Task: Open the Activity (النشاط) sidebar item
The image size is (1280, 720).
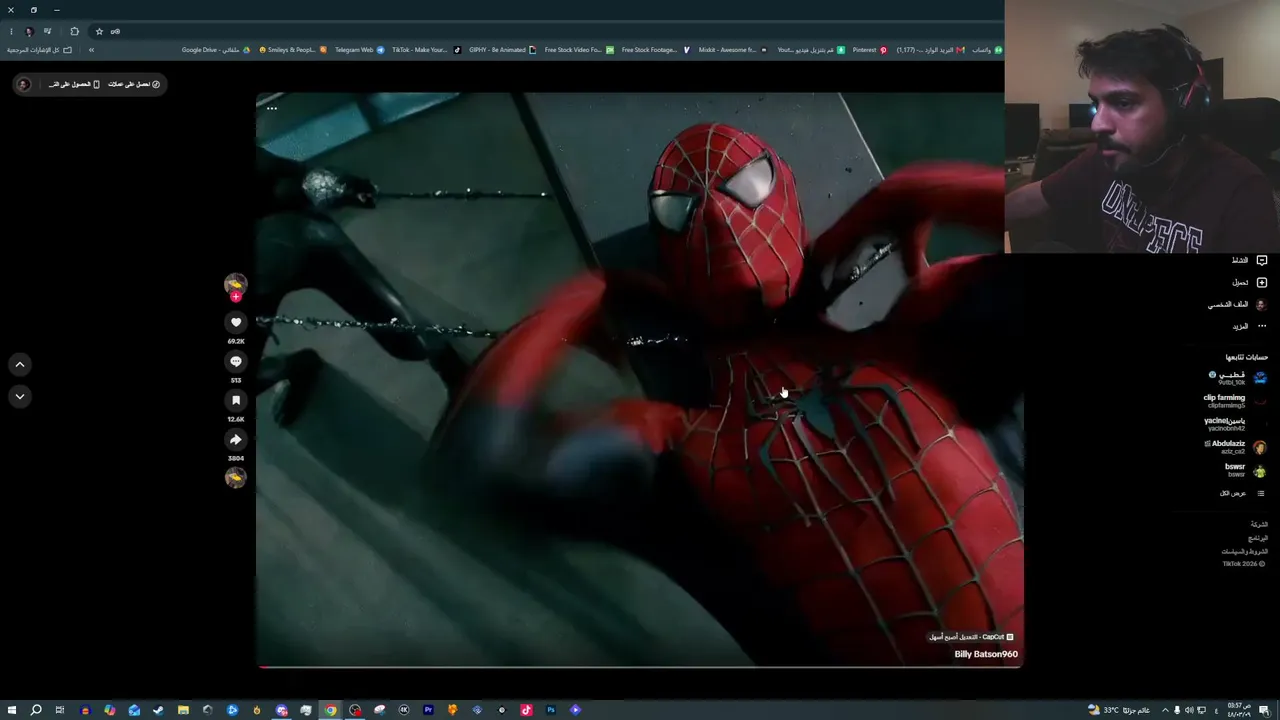Action: (1249, 260)
